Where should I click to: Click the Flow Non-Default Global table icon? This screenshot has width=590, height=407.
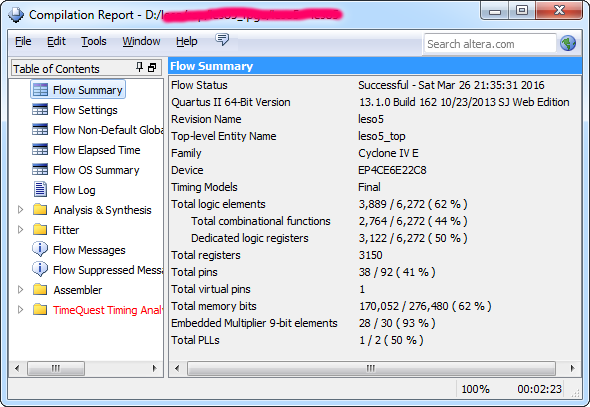click(x=40, y=129)
